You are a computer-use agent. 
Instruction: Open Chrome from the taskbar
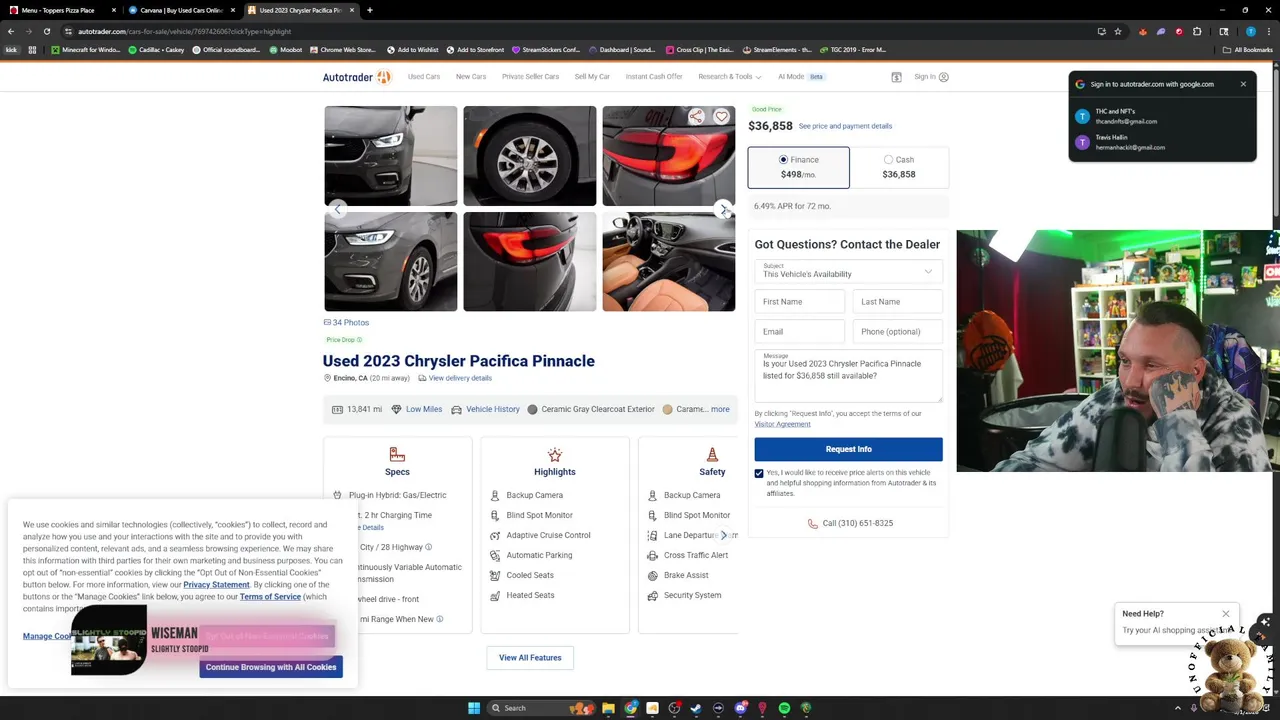[x=631, y=708]
